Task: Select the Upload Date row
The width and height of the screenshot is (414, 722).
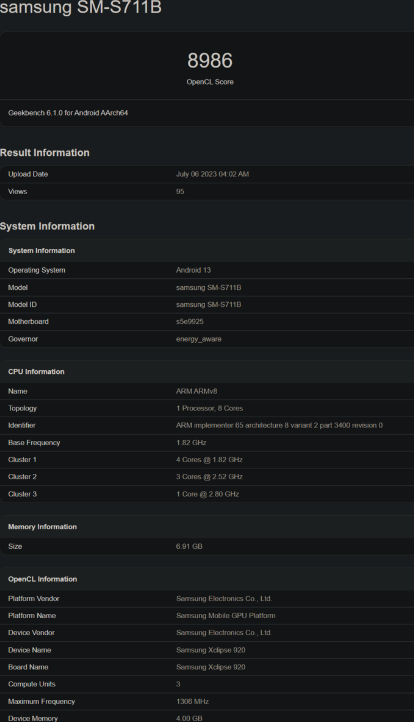Action: pos(207,174)
